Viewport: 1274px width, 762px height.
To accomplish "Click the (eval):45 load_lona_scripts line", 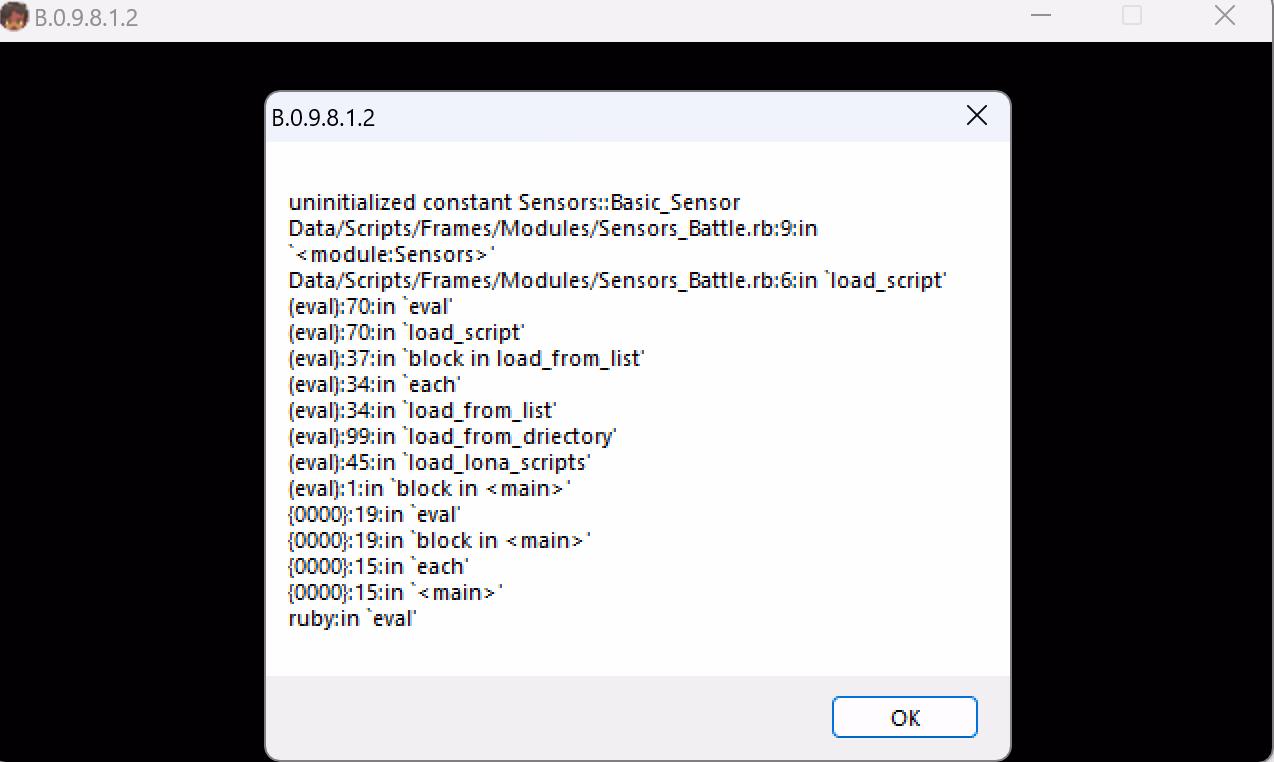I will 440,463.
